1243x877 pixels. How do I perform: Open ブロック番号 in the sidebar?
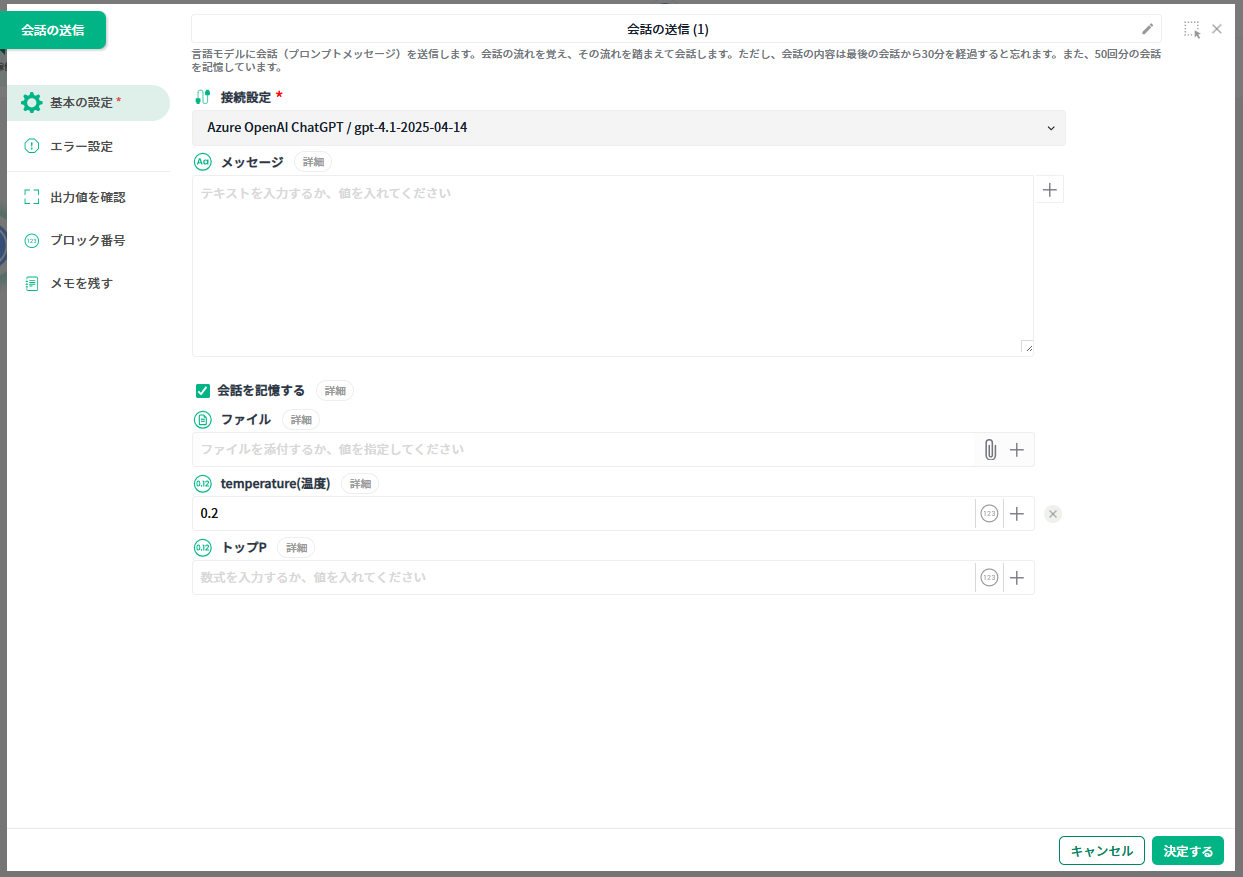[x=87, y=240]
